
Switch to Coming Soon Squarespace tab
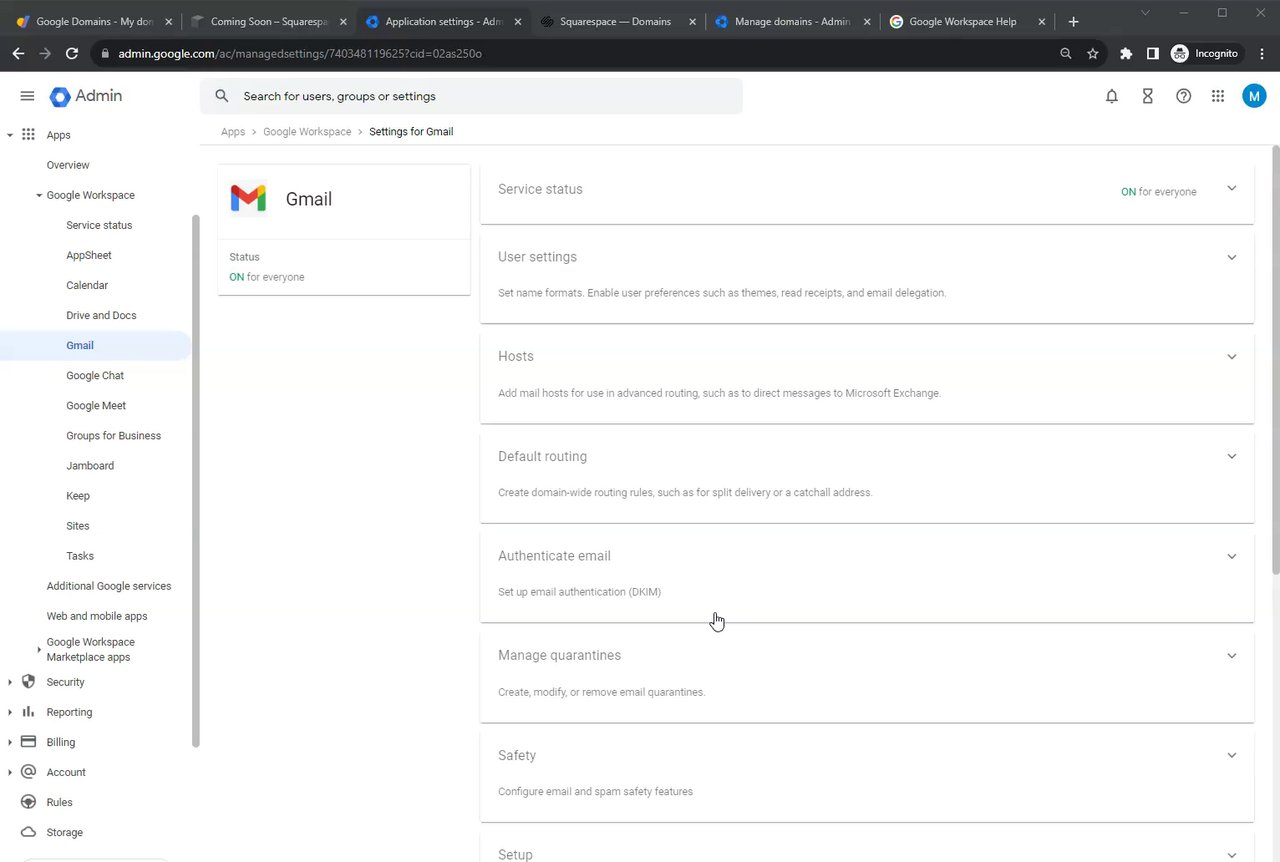(269, 21)
